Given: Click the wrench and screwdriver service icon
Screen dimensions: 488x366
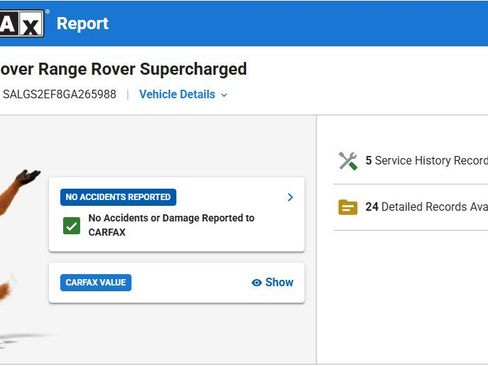Looking at the screenshot, I should pyautogui.click(x=348, y=161).
